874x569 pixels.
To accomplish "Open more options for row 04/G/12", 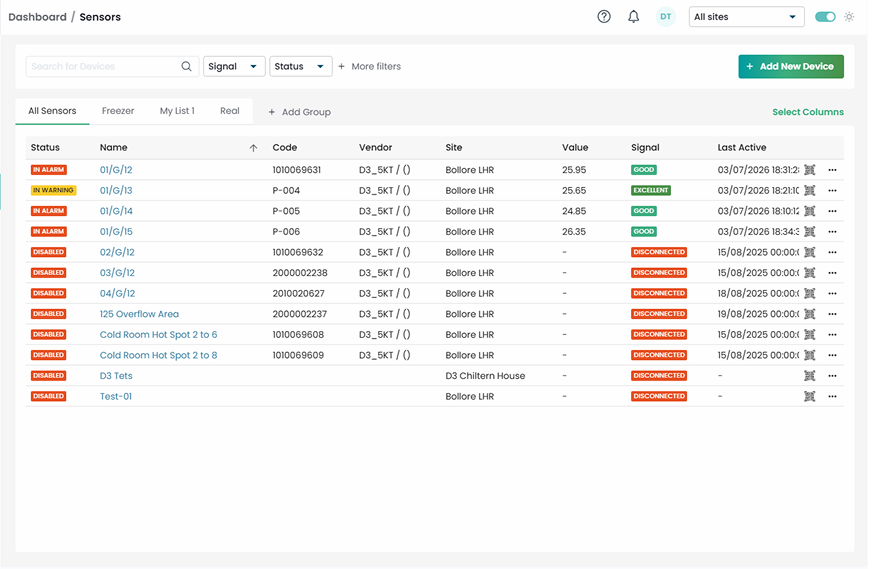I will tap(832, 294).
